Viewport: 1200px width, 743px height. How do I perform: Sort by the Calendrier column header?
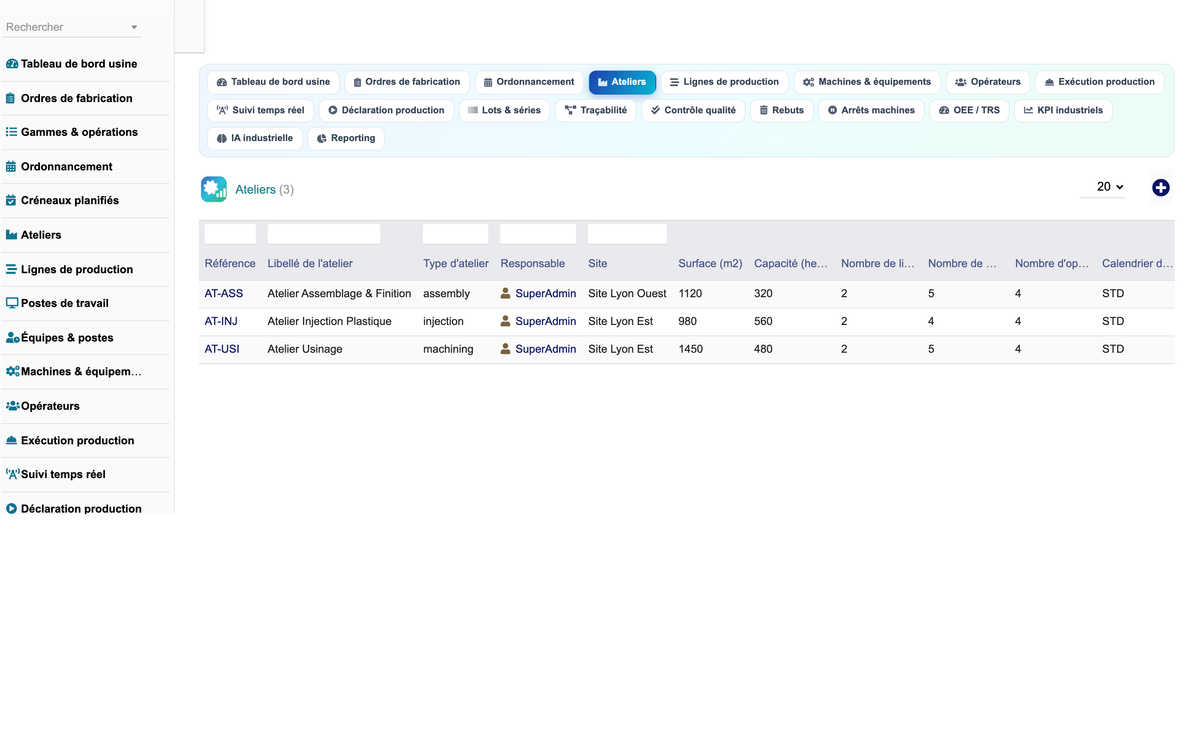(1138, 263)
